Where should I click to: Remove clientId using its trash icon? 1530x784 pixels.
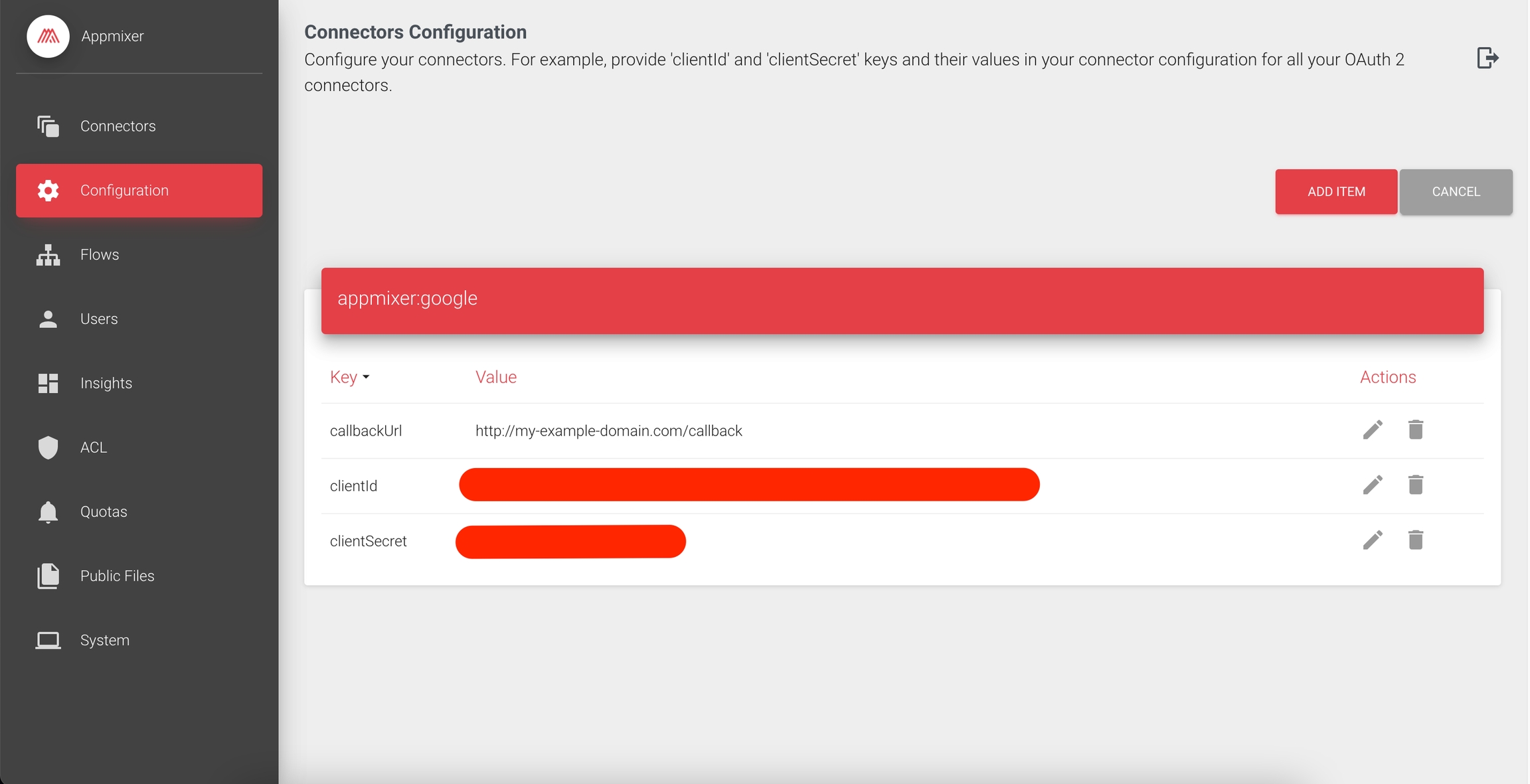[1415, 485]
